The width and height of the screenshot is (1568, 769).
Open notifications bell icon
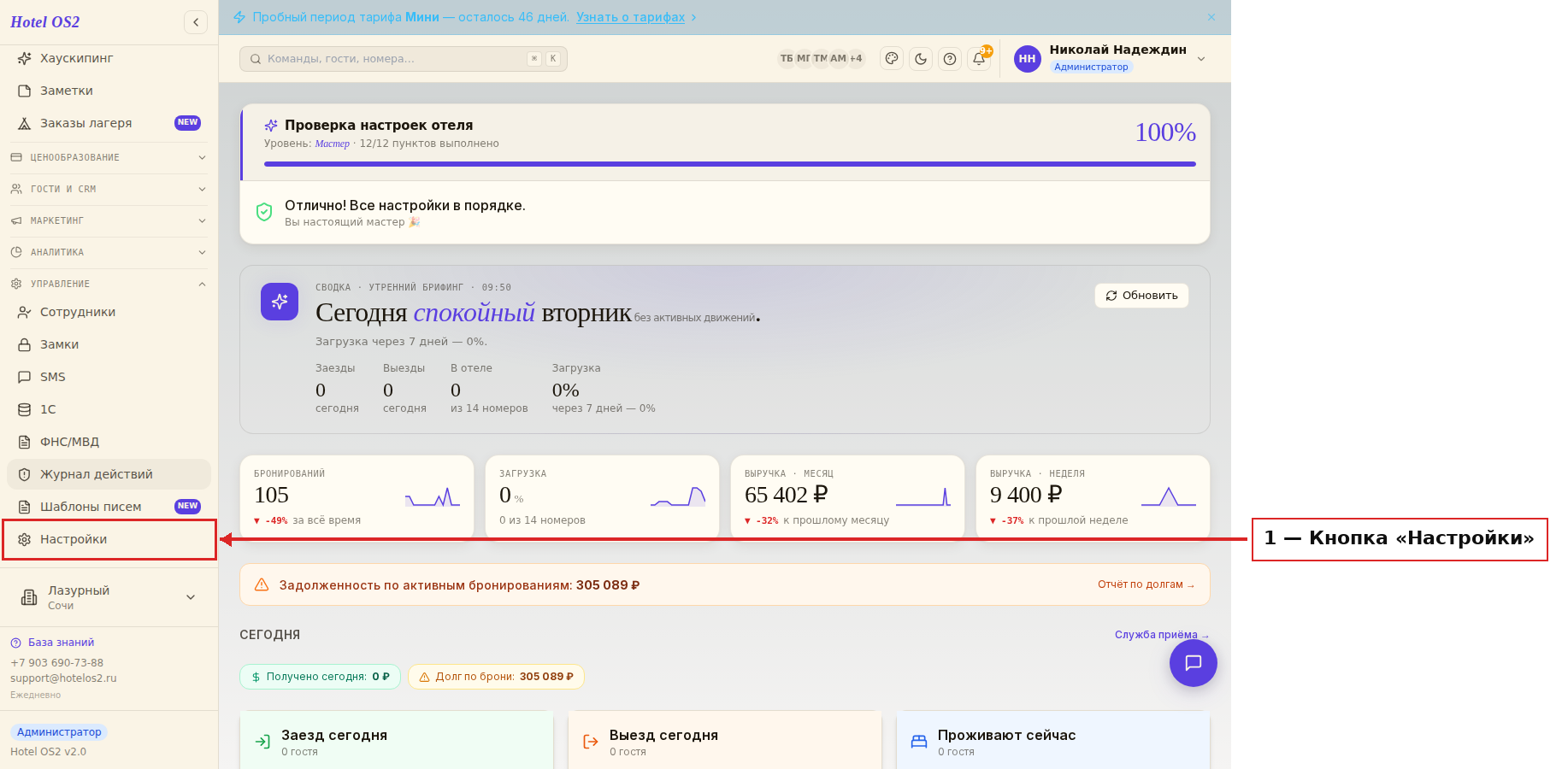pyautogui.click(x=979, y=59)
